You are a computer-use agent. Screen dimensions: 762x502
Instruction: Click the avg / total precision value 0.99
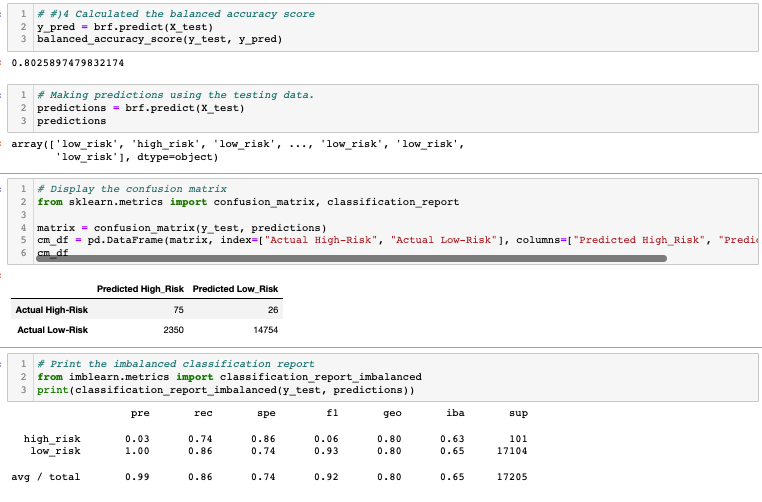pos(137,477)
